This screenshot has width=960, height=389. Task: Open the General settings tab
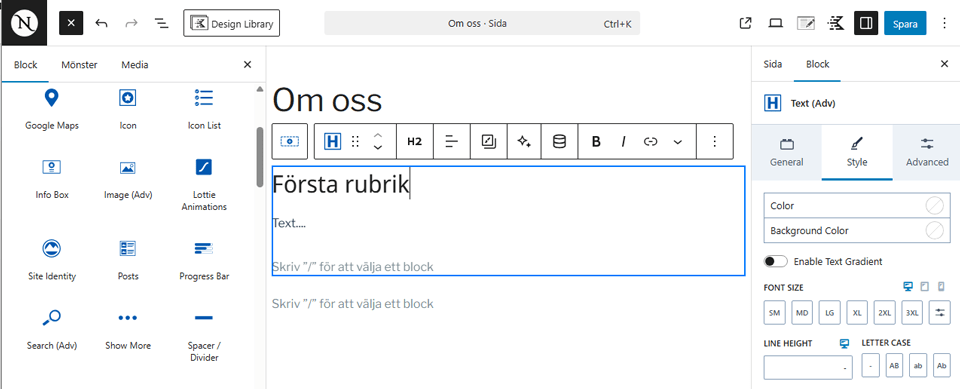point(787,153)
